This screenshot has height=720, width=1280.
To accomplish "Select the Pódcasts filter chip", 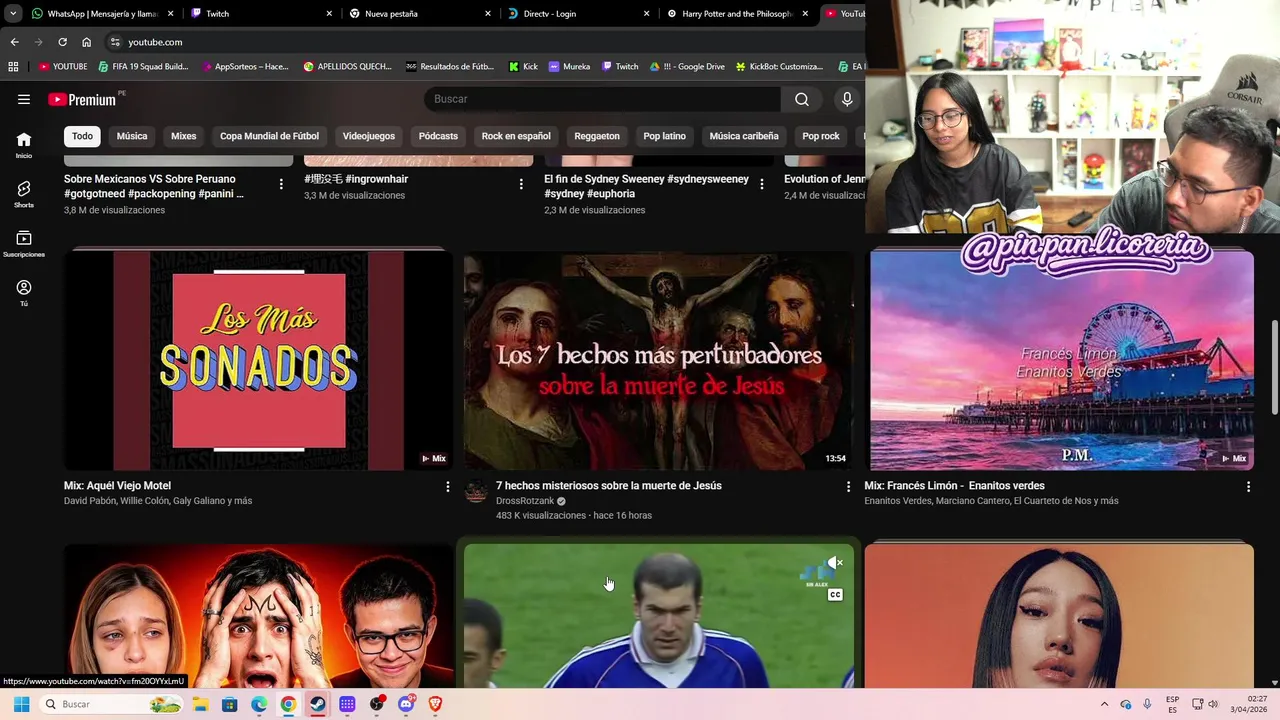I will [438, 136].
